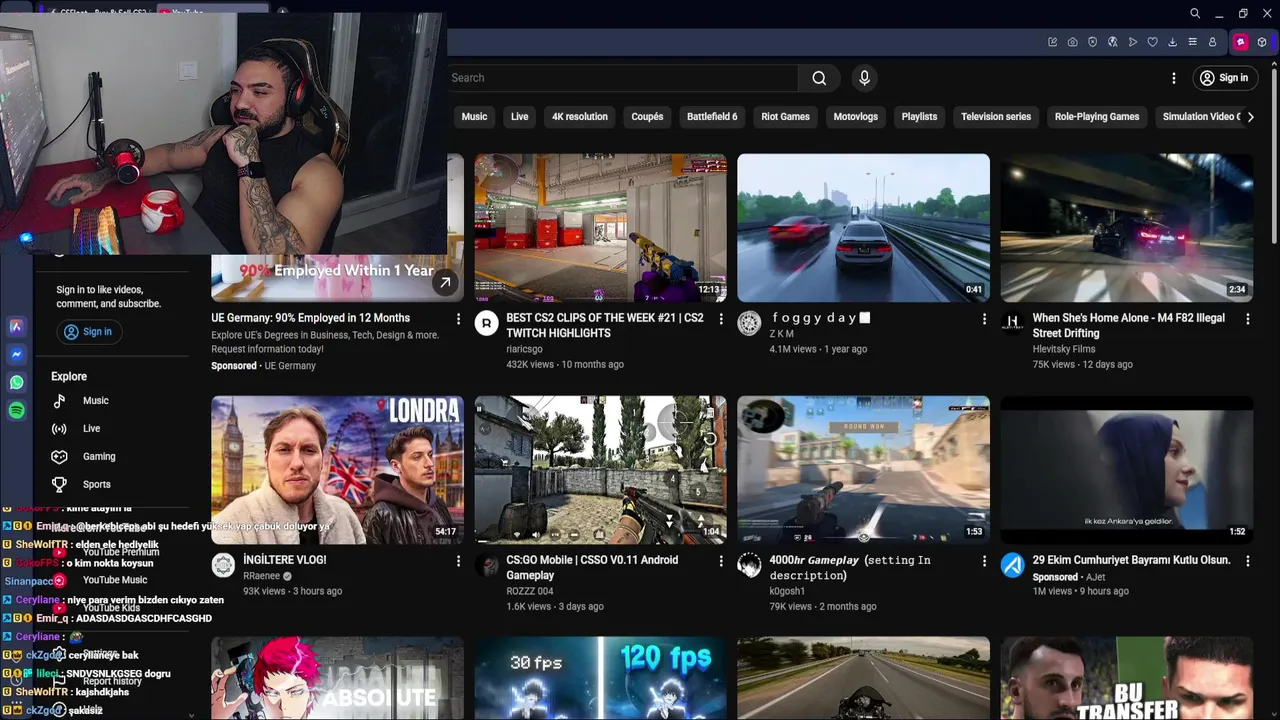This screenshot has width=1280, height=720.
Task: Open the browser profile person icon
Action: [x=1212, y=42]
